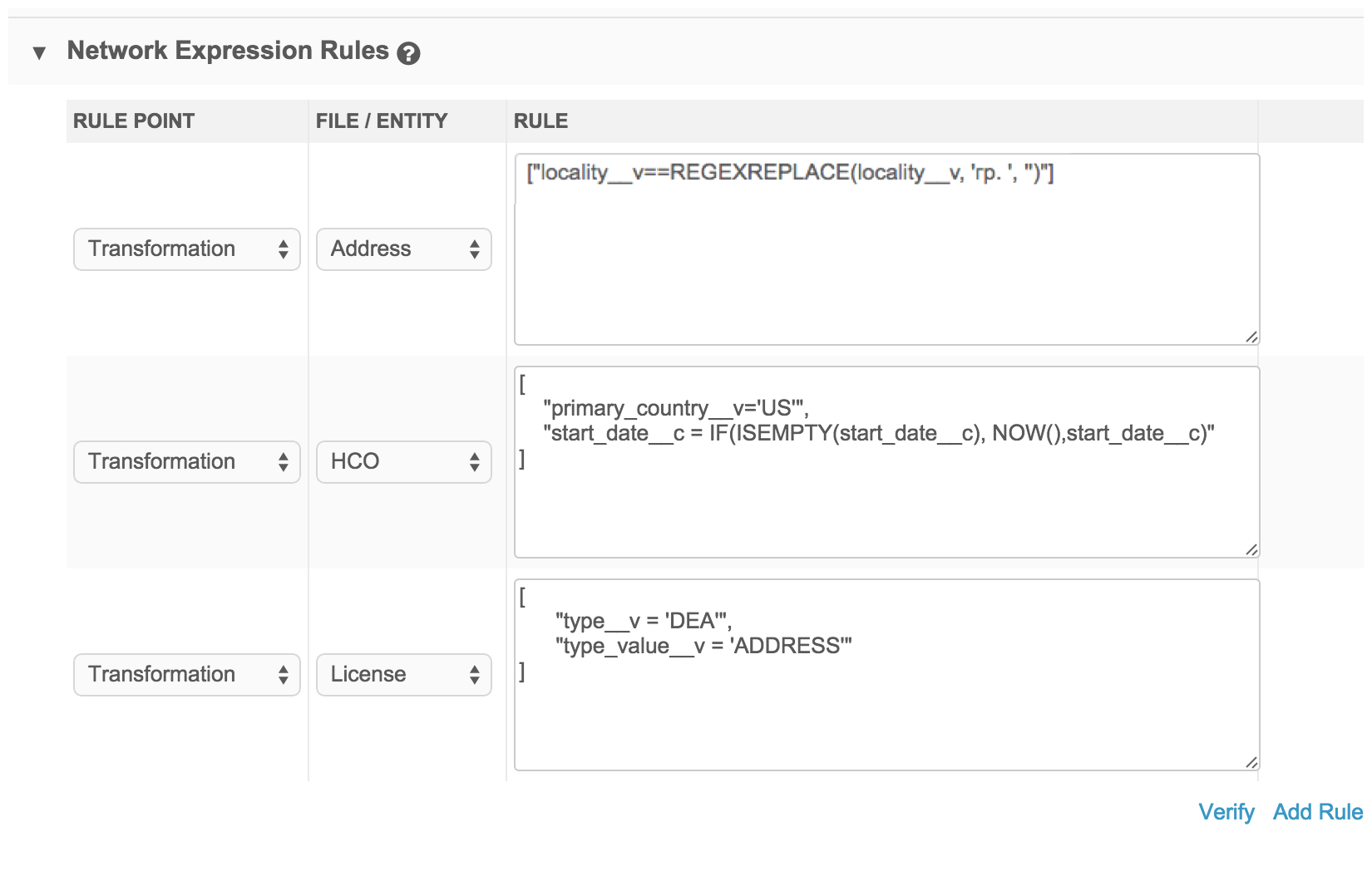
Task: Open the Rule Point dropdown in the HCO row
Action: pos(186,462)
